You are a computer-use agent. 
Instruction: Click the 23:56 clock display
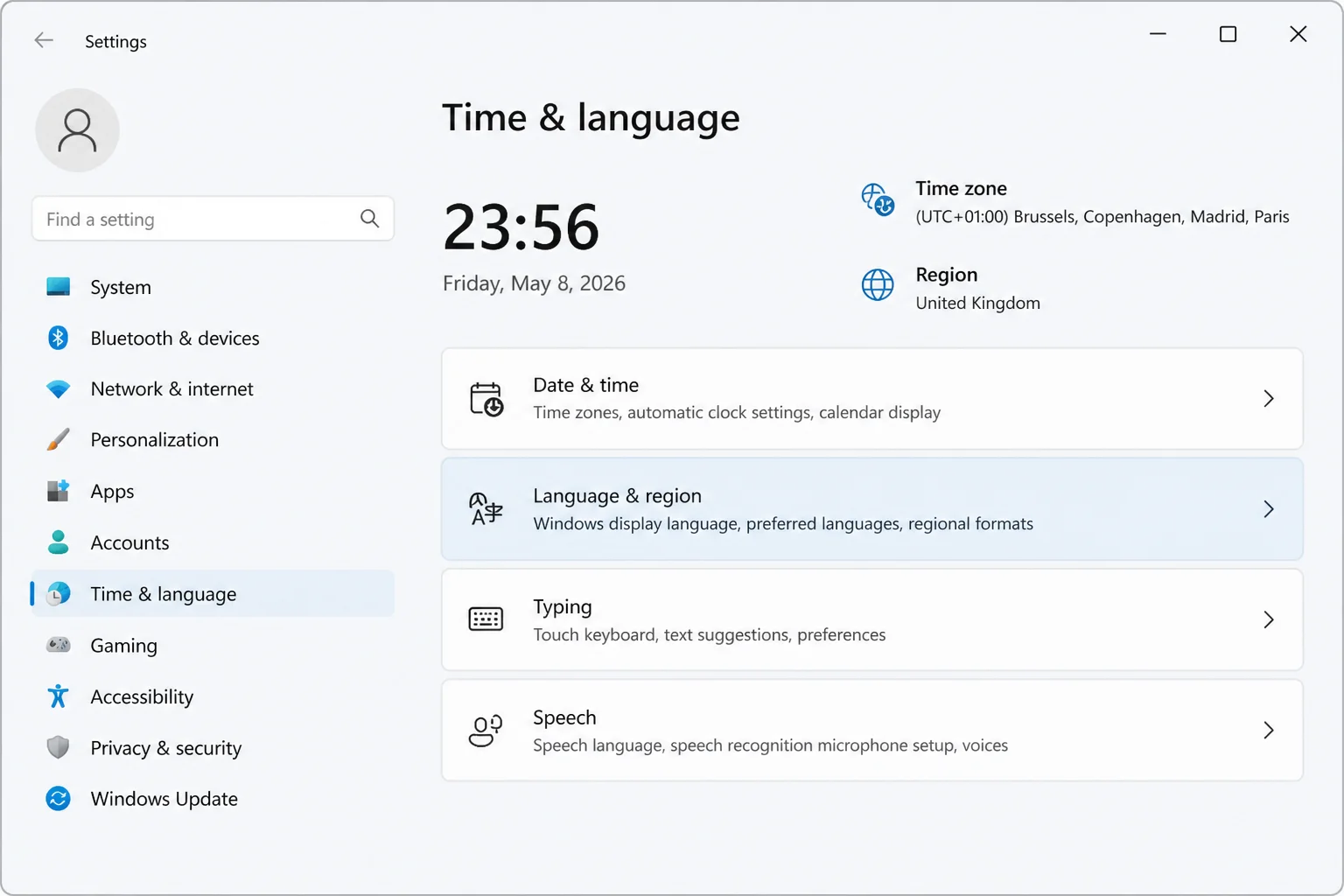[x=521, y=227]
